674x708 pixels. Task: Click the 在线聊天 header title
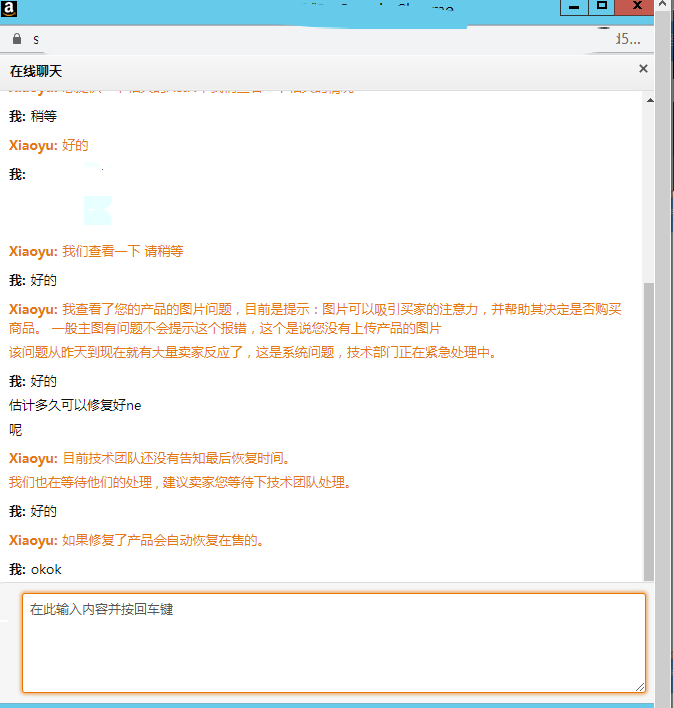click(x=36, y=71)
